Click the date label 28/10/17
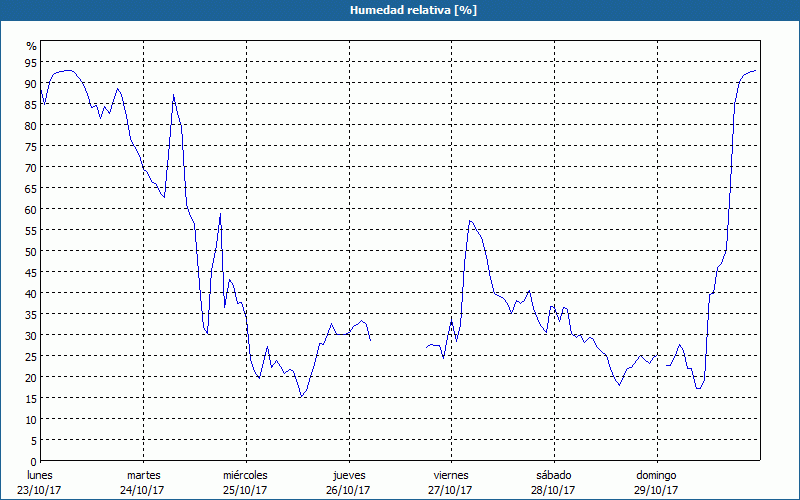Image resolution: width=800 pixels, height=500 pixels. (x=553, y=490)
